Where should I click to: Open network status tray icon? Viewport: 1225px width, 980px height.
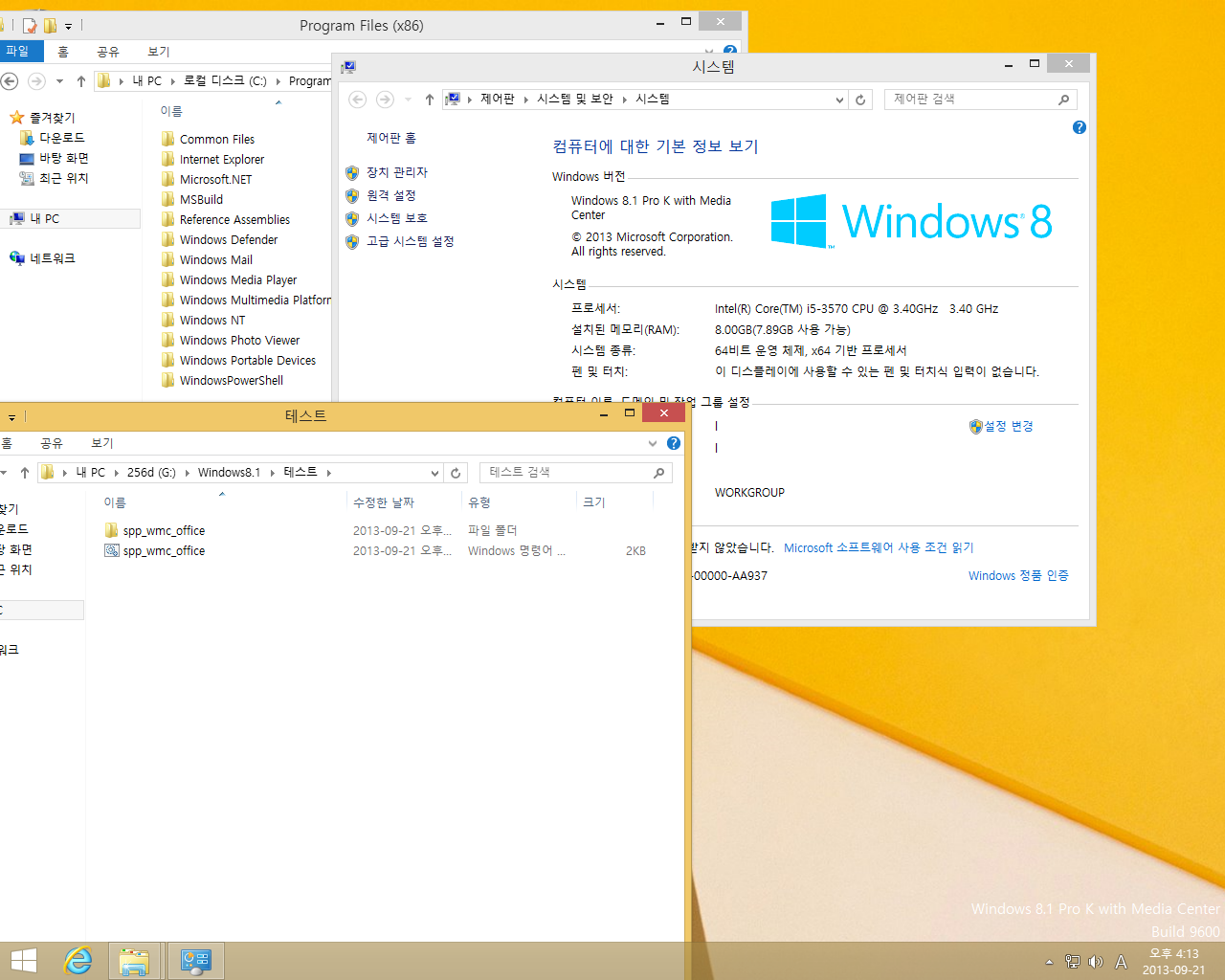[x=1072, y=962]
